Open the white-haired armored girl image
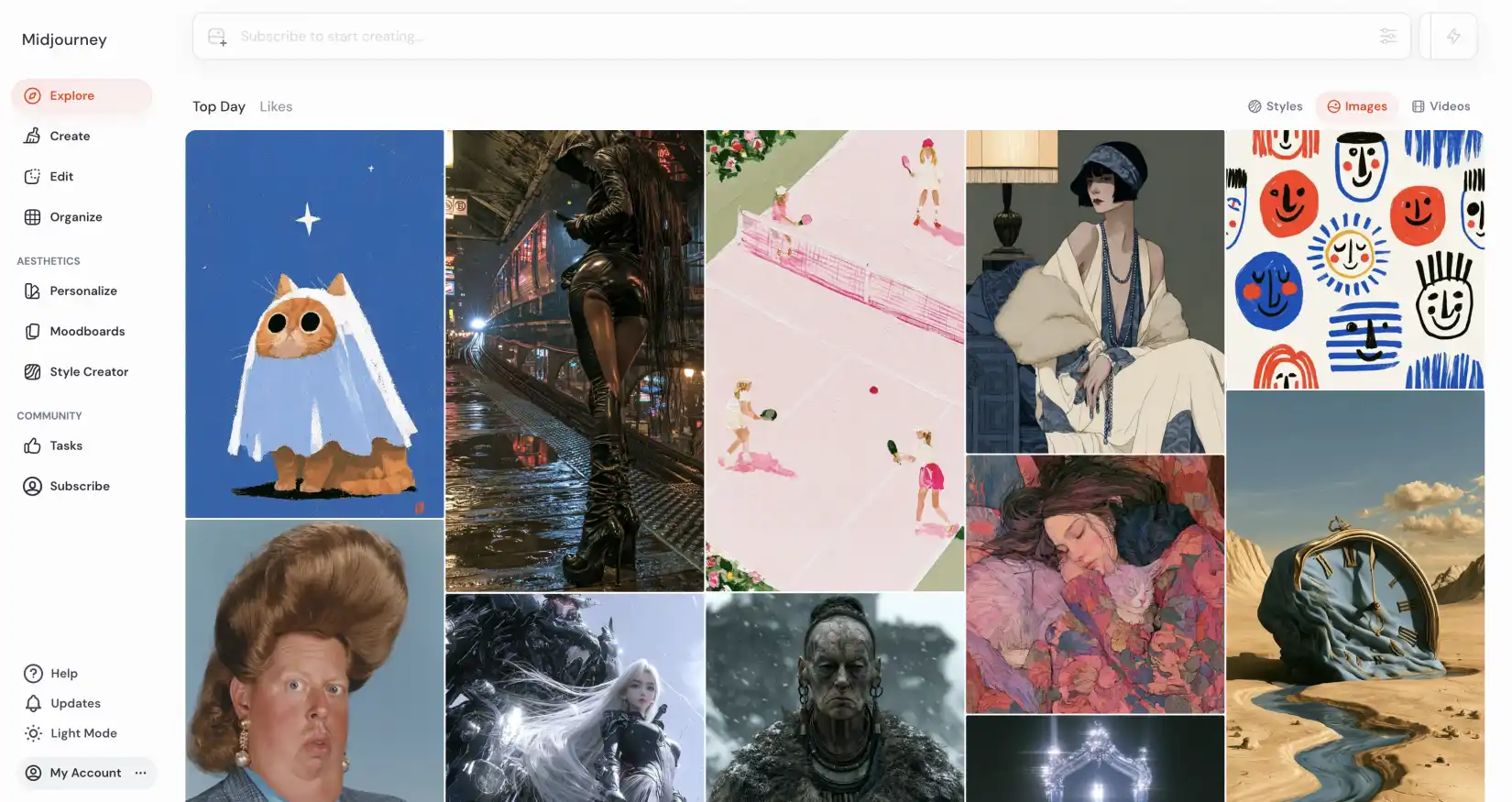Viewport: 1512px width, 802px height. pos(575,698)
